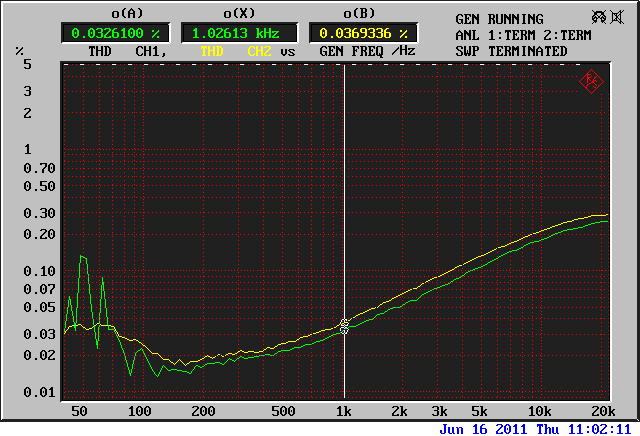This screenshot has width=640, height=436.
Task: Click the cursor B value 0.0369336 %
Action: pyautogui.click(x=363, y=33)
